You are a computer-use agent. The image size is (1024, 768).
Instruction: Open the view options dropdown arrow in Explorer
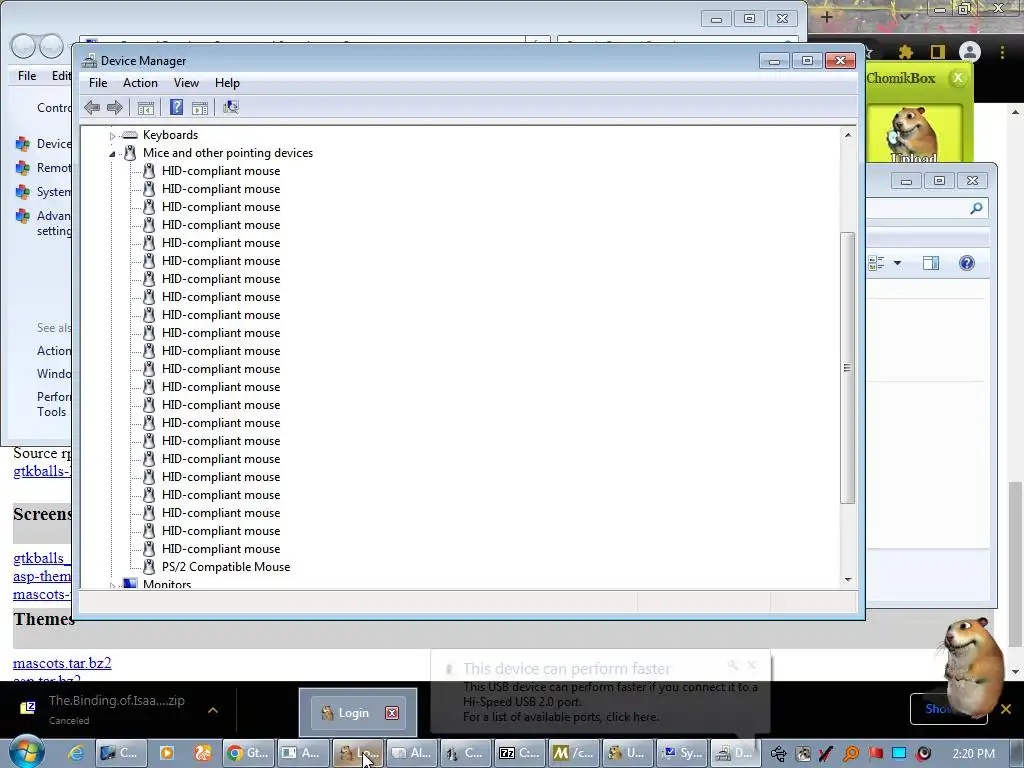pos(897,263)
